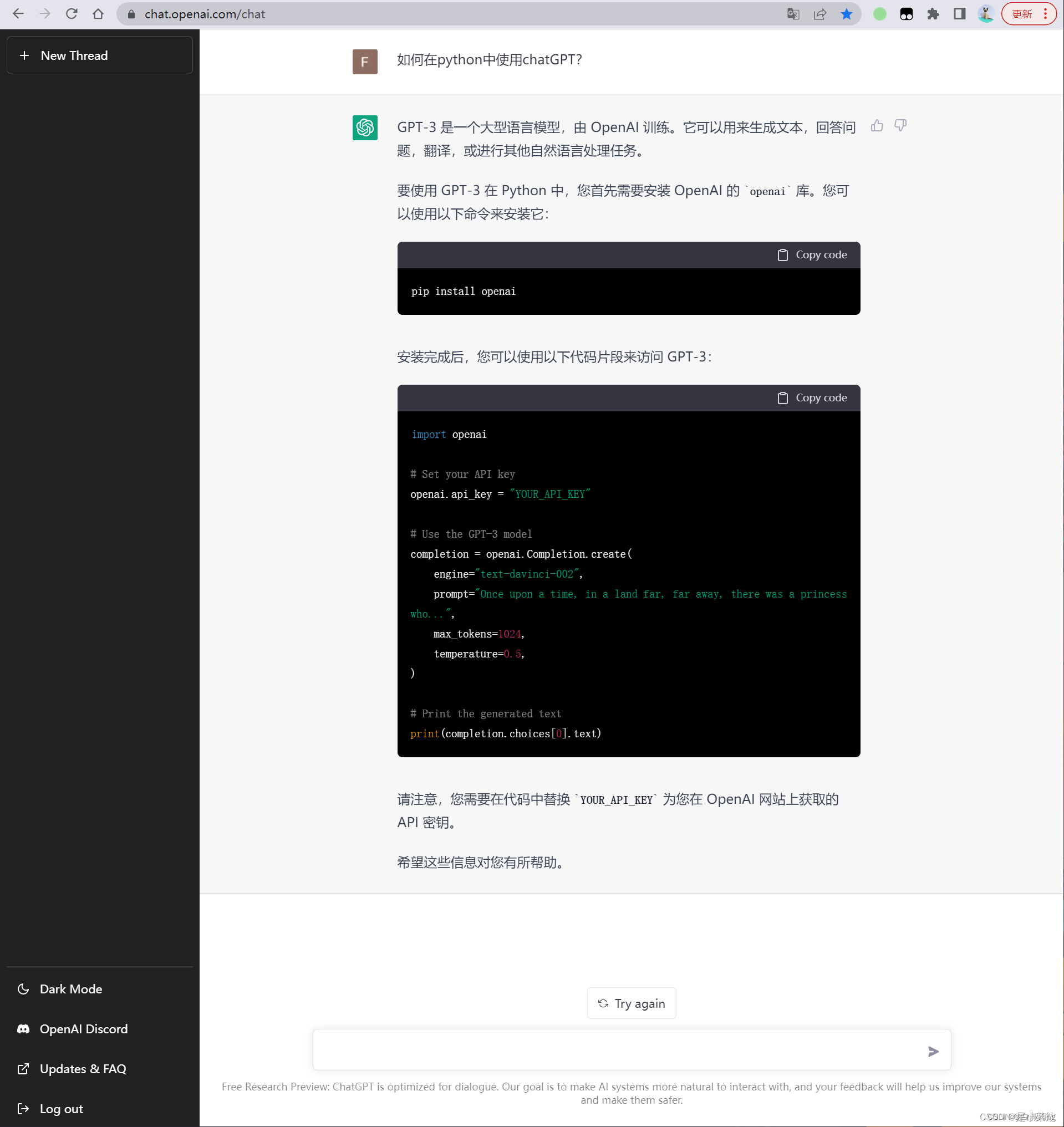This screenshot has width=1064, height=1127.
Task: Toggle the browser side panel icon
Action: pos(960,14)
